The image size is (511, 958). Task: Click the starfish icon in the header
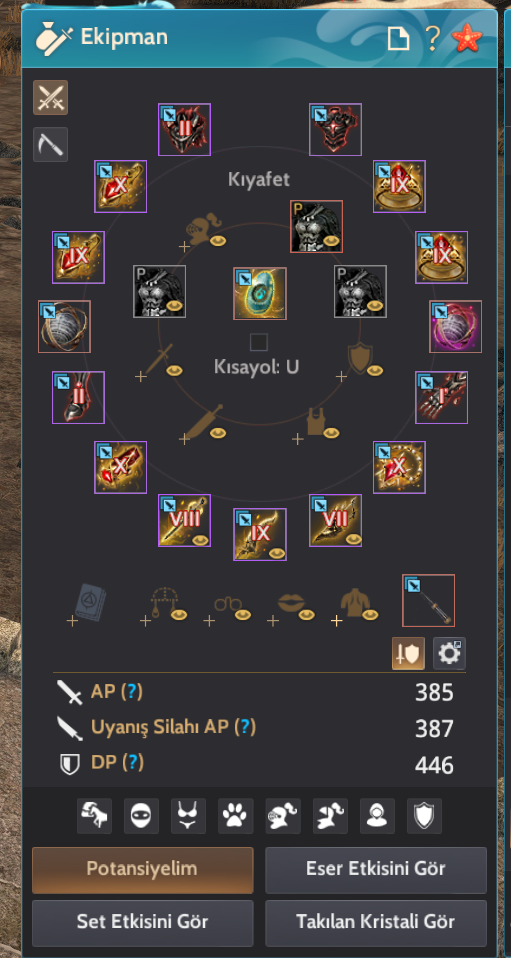point(467,39)
